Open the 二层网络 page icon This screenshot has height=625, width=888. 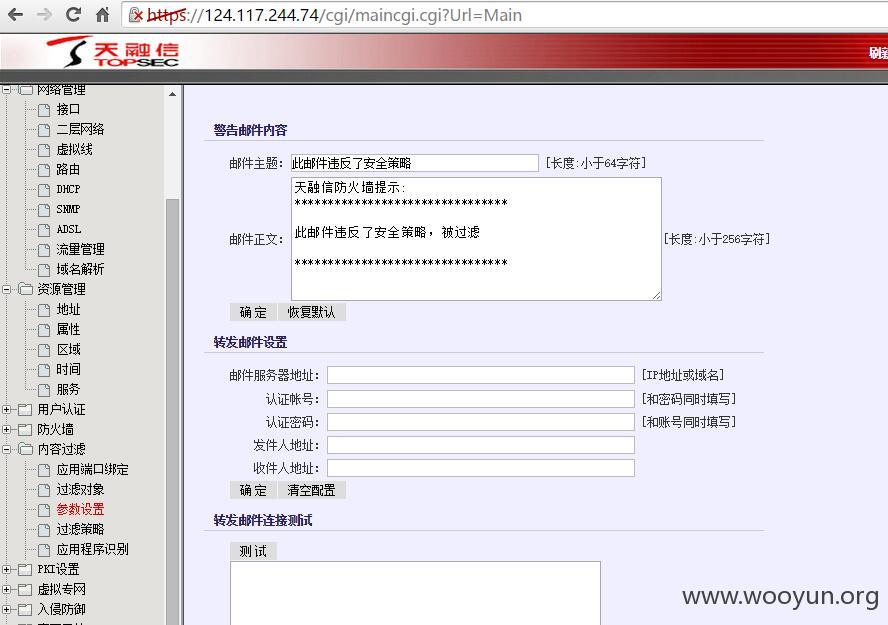44,130
